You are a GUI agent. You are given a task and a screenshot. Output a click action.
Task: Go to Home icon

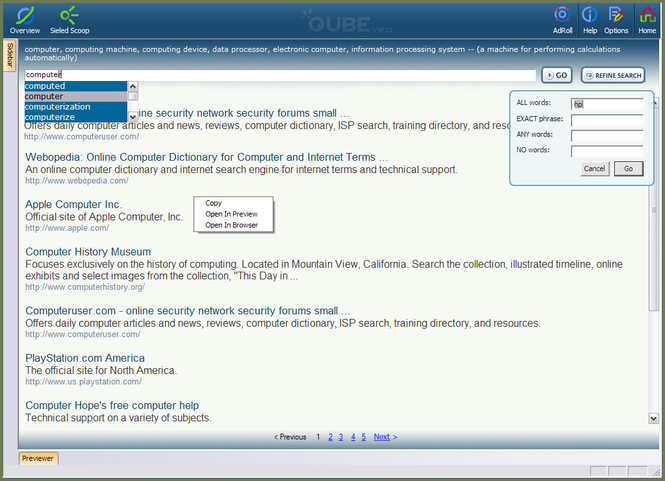(647, 15)
